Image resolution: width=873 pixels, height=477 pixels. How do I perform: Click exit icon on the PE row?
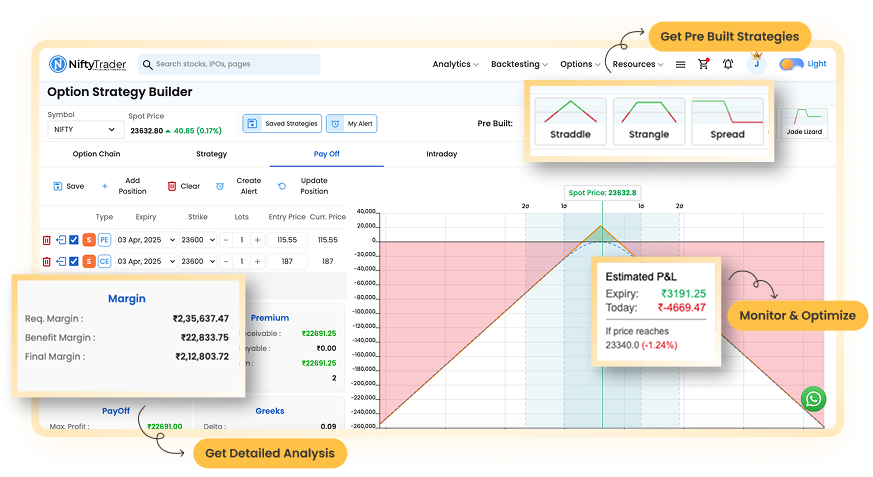coord(61,240)
